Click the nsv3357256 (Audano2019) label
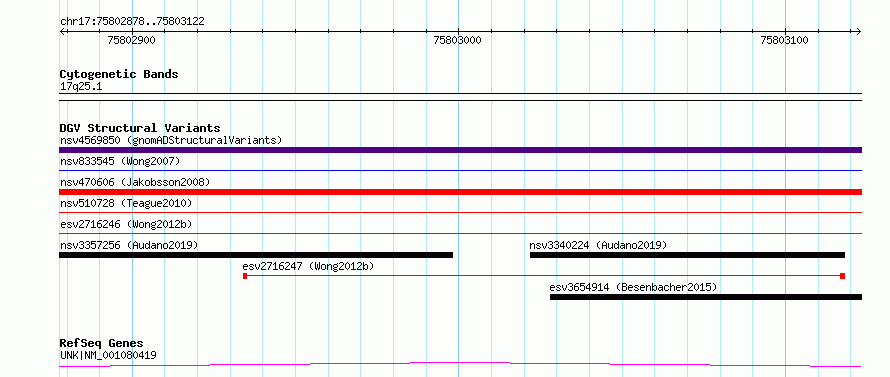The image size is (890, 377). point(129,245)
